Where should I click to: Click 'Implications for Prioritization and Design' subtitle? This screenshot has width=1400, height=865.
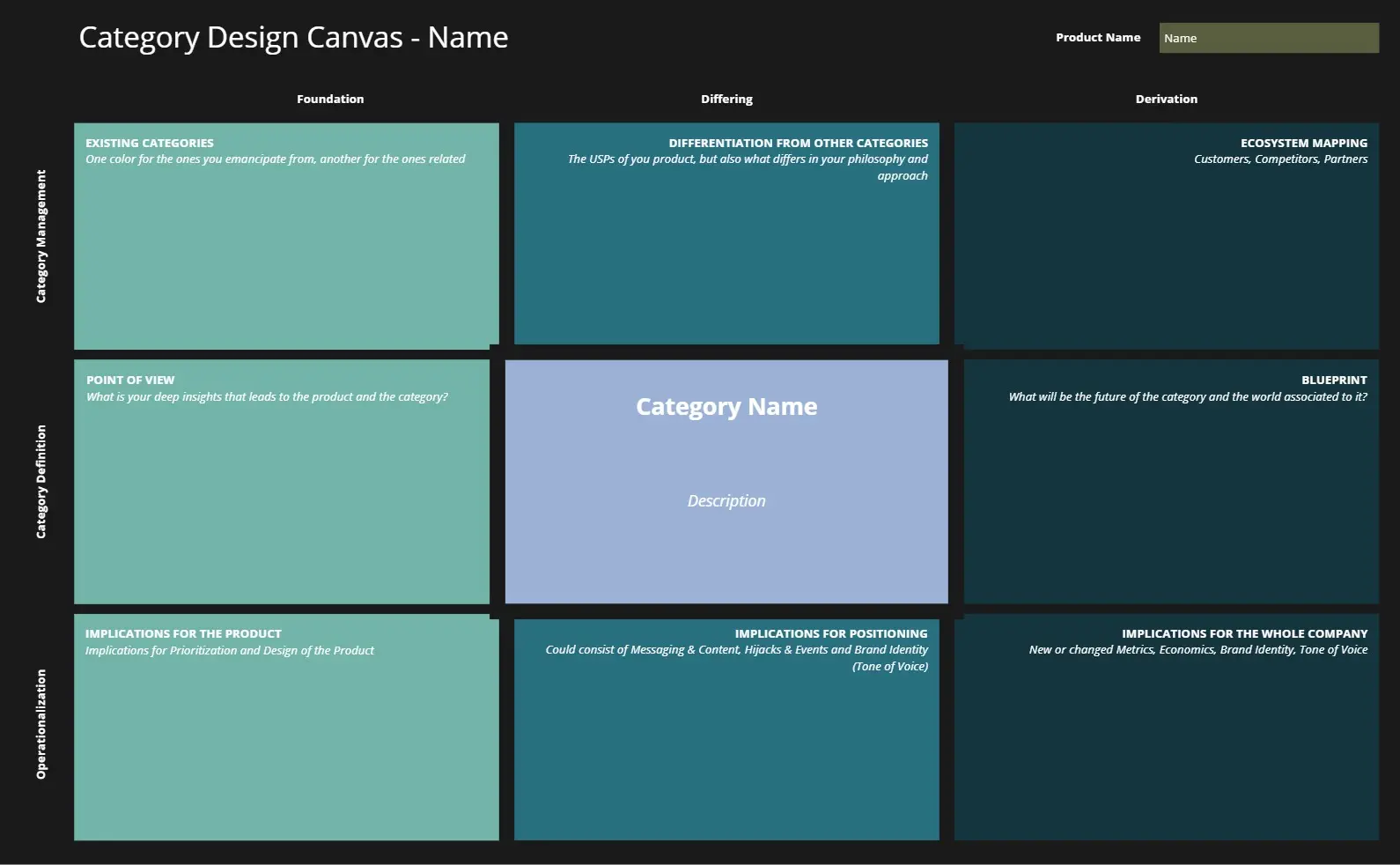(x=229, y=651)
